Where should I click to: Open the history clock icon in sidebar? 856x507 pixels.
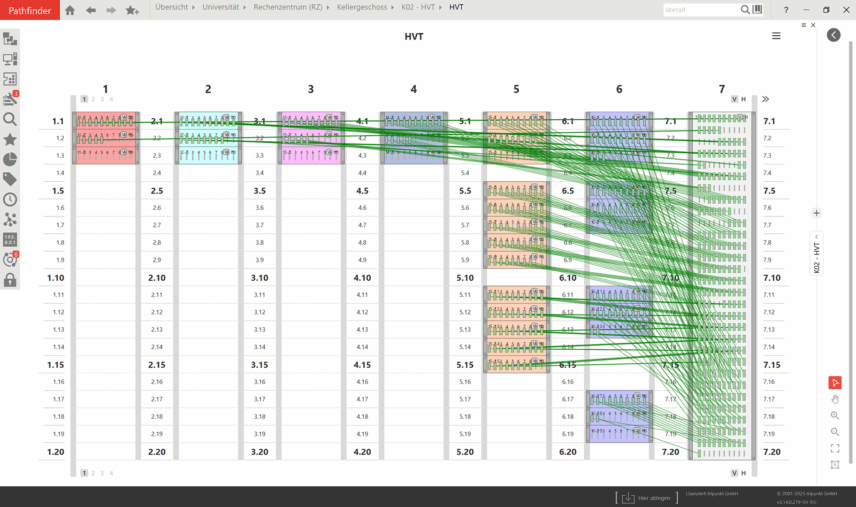10,199
